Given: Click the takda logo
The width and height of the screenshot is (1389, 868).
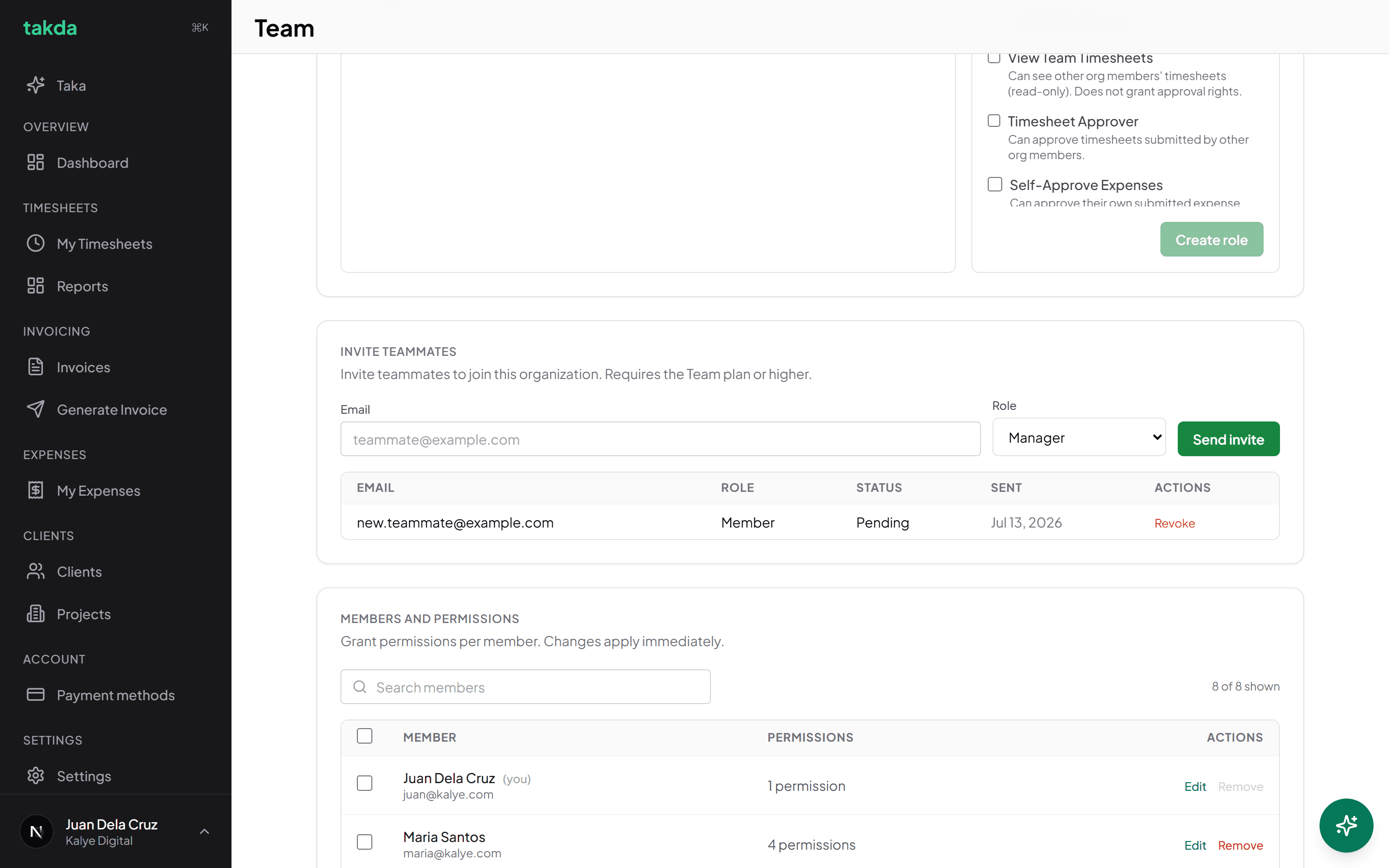Looking at the screenshot, I should coord(50,27).
